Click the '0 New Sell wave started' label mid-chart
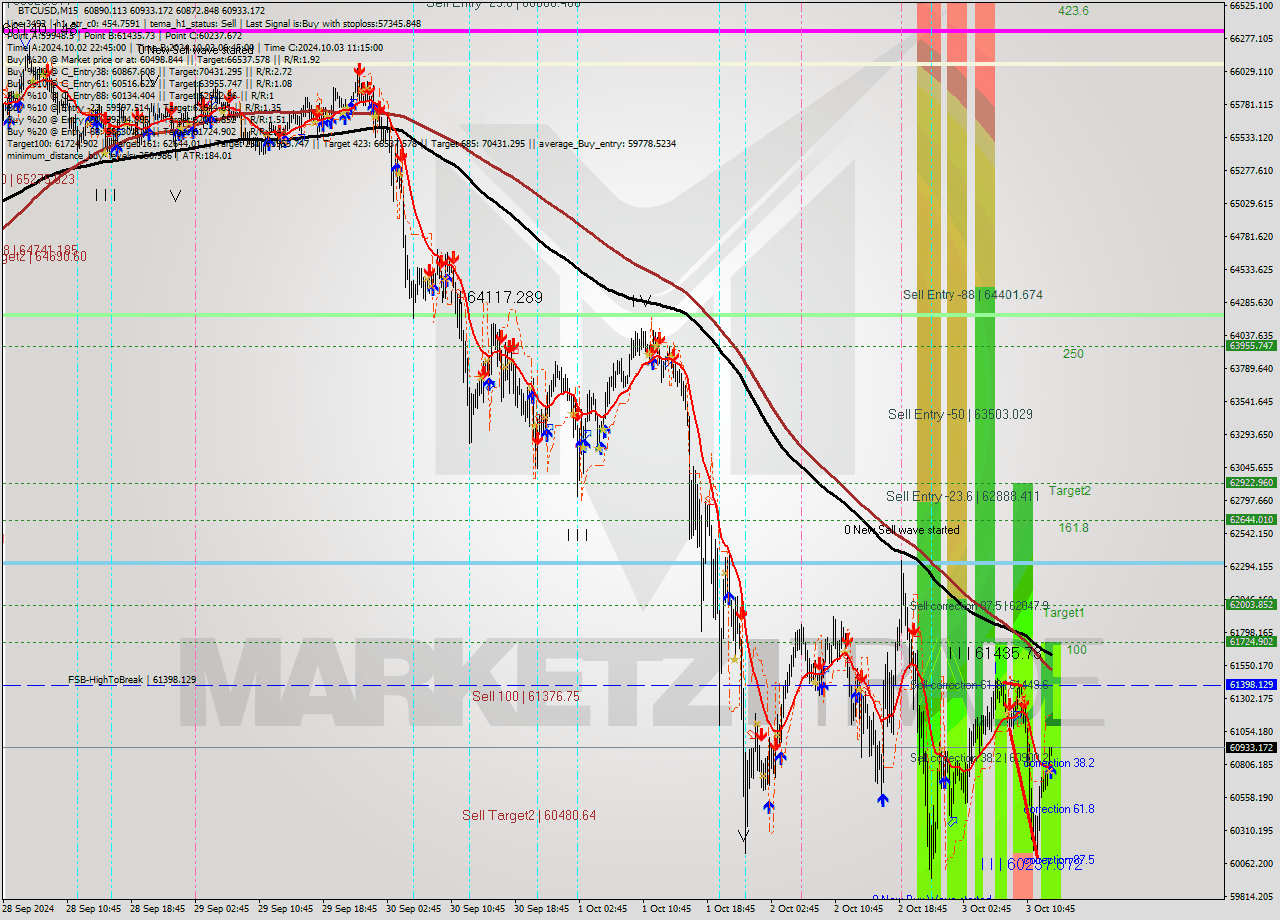Viewport: 1280px width, 920px height. point(902,530)
